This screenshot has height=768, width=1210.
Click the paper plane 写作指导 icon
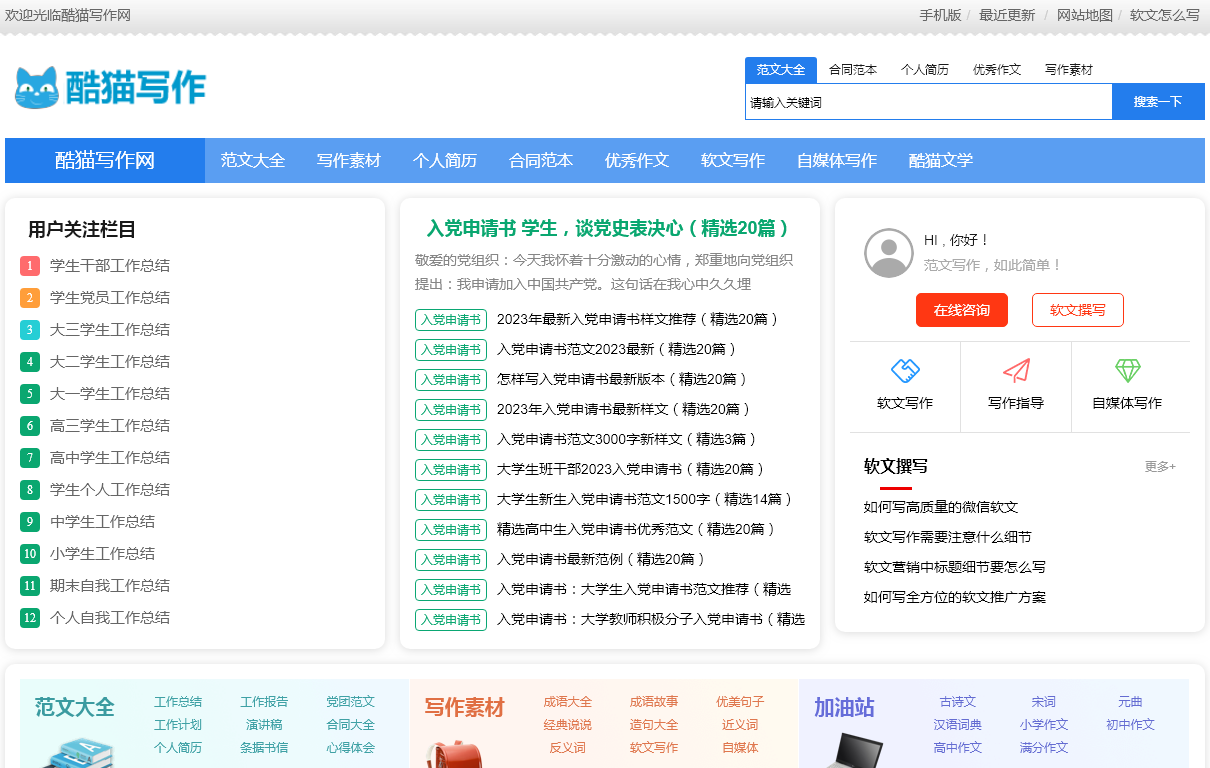pos(1016,371)
